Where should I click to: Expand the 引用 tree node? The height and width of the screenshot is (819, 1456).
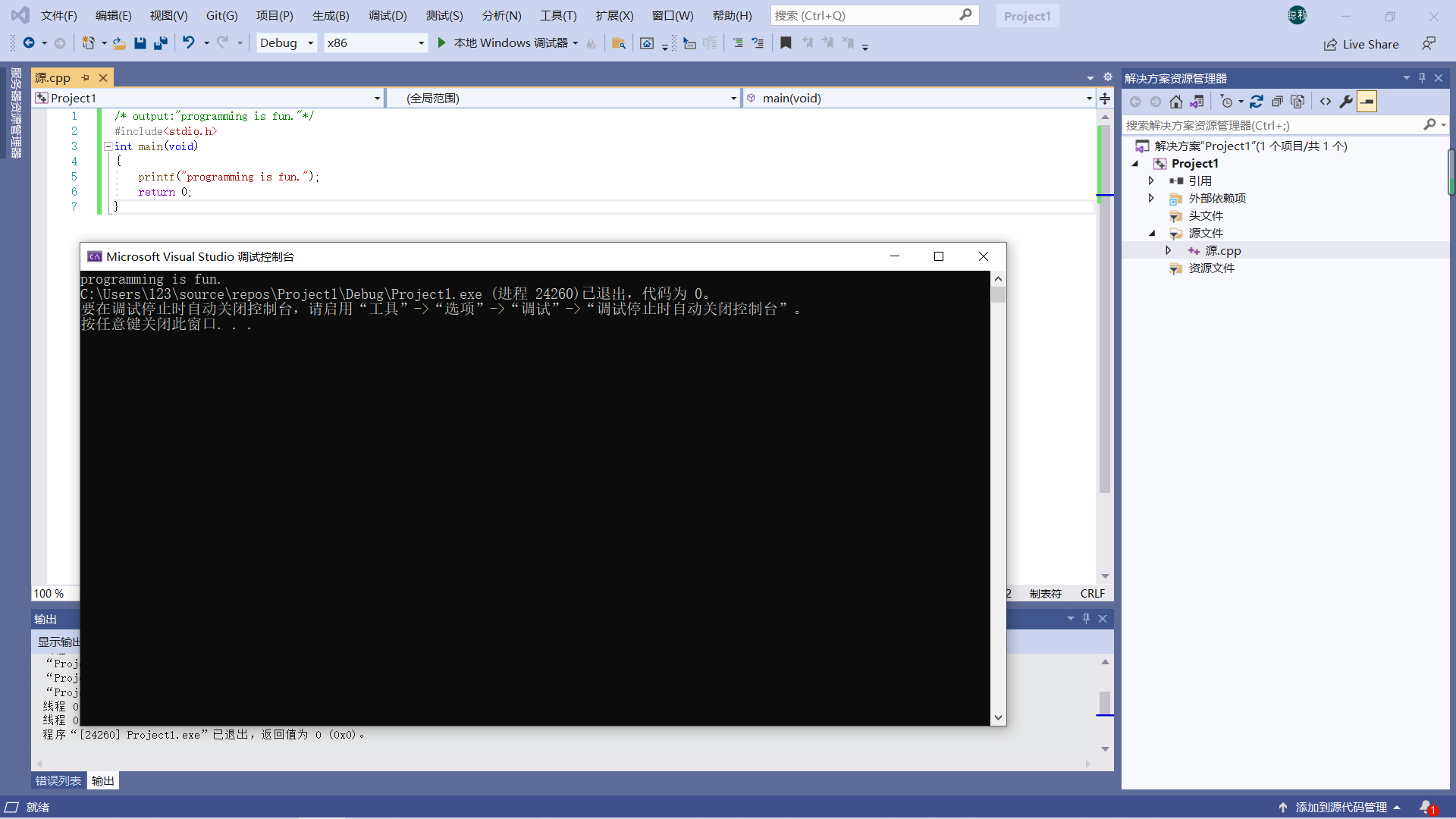tap(1151, 180)
